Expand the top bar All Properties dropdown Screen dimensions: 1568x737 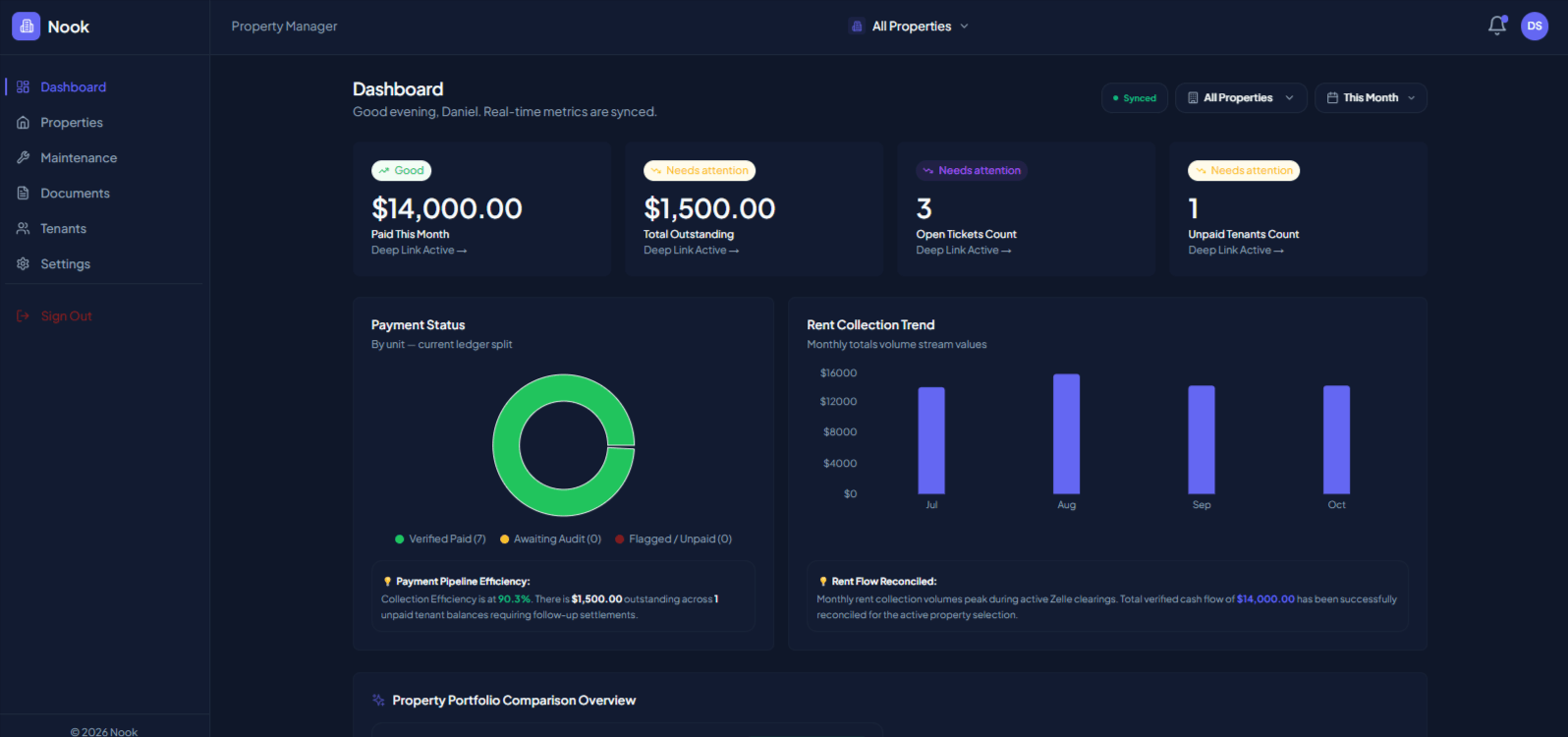pyautogui.click(x=911, y=27)
